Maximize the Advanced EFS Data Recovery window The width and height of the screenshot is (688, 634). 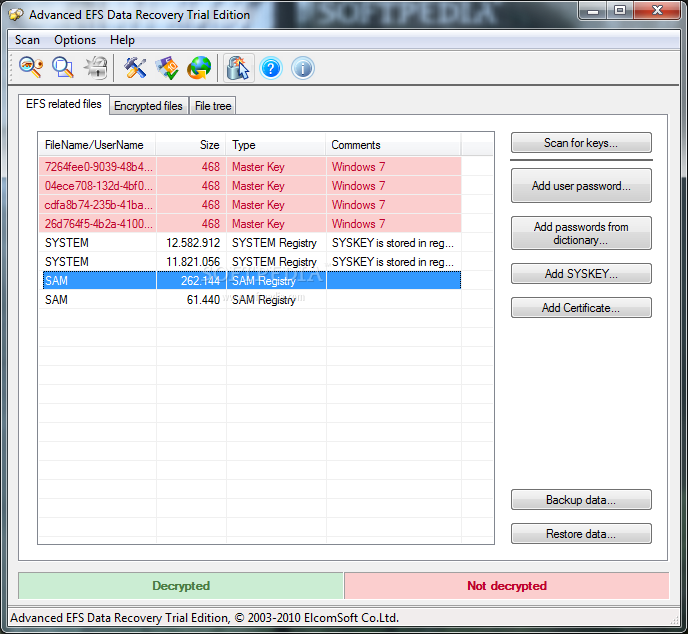tap(620, 11)
